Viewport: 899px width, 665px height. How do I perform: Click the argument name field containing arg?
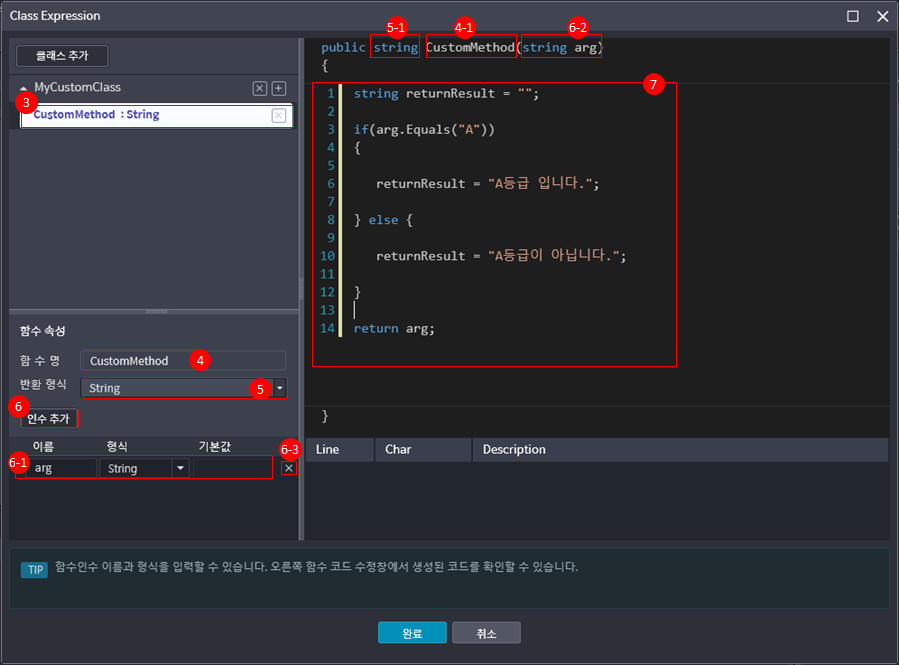(62, 468)
